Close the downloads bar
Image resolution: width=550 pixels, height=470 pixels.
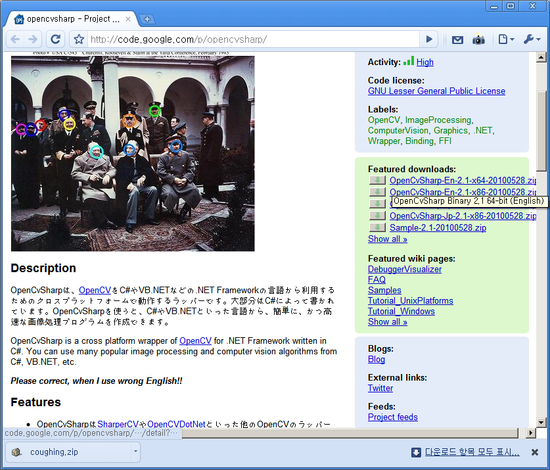535,452
